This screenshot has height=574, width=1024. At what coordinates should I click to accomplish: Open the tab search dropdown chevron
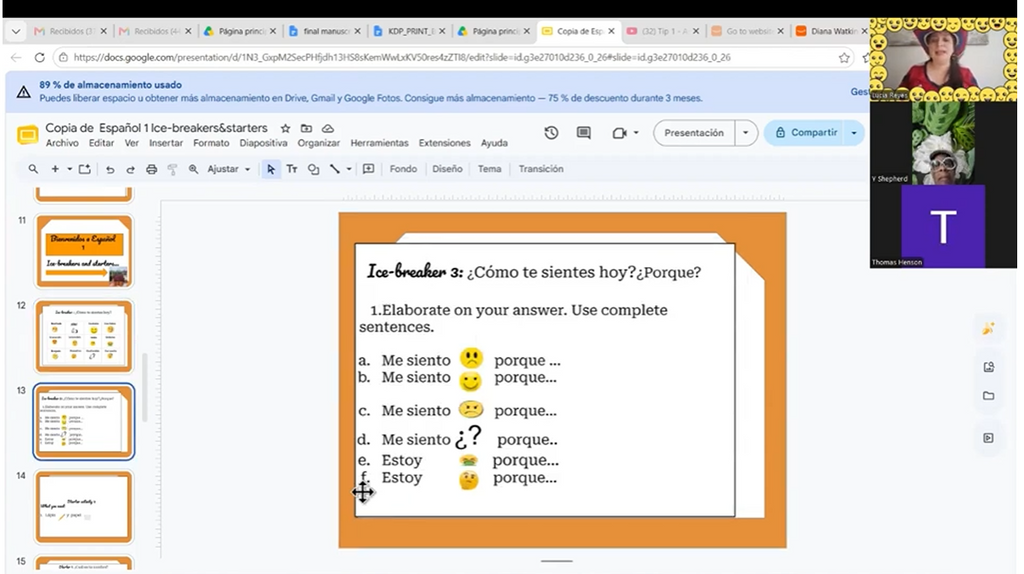16,31
